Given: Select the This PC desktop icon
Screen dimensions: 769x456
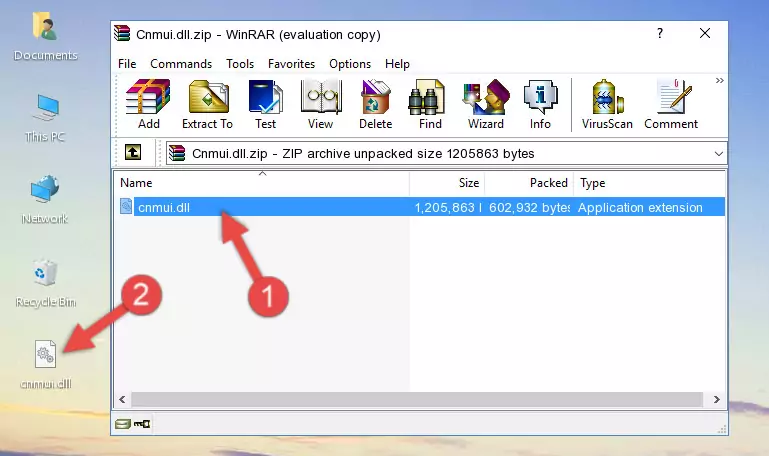Looking at the screenshot, I should pos(45,119).
